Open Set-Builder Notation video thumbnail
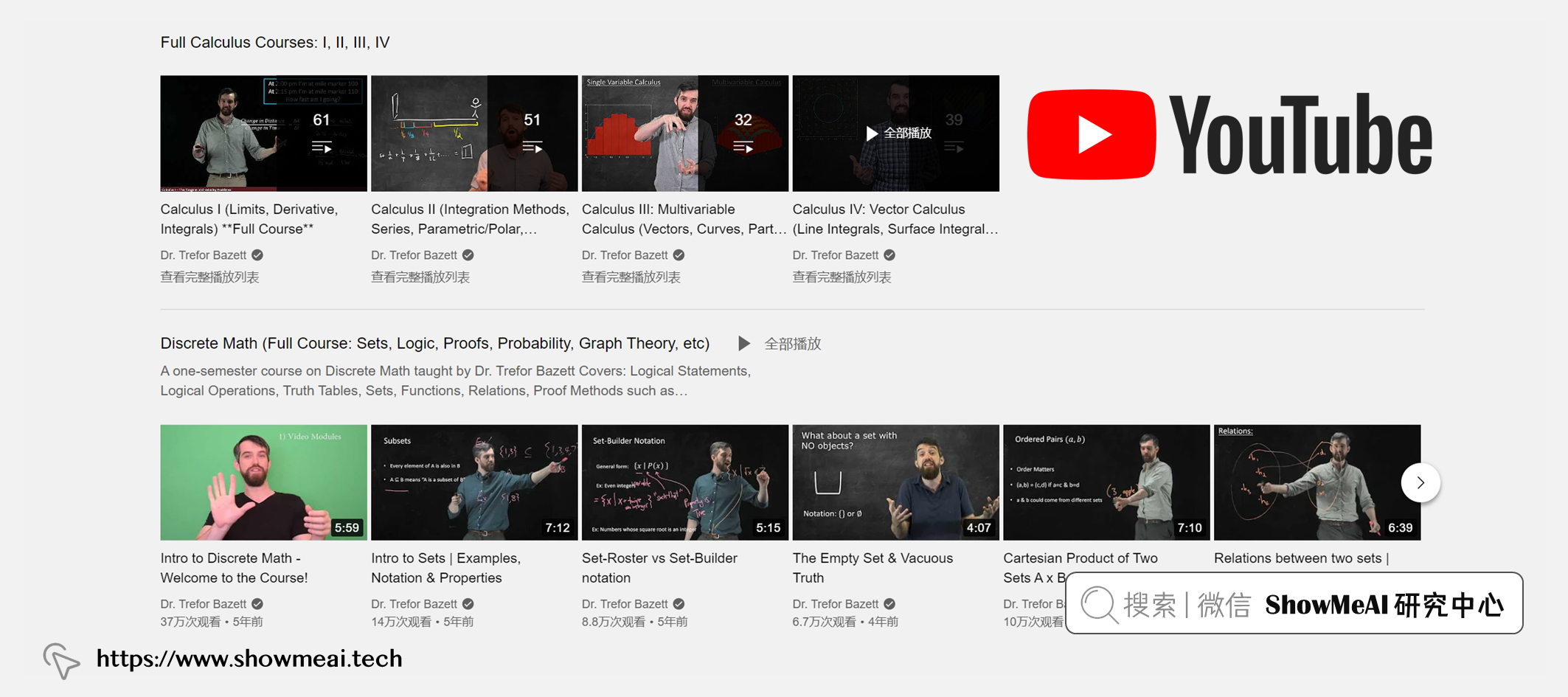 click(685, 482)
